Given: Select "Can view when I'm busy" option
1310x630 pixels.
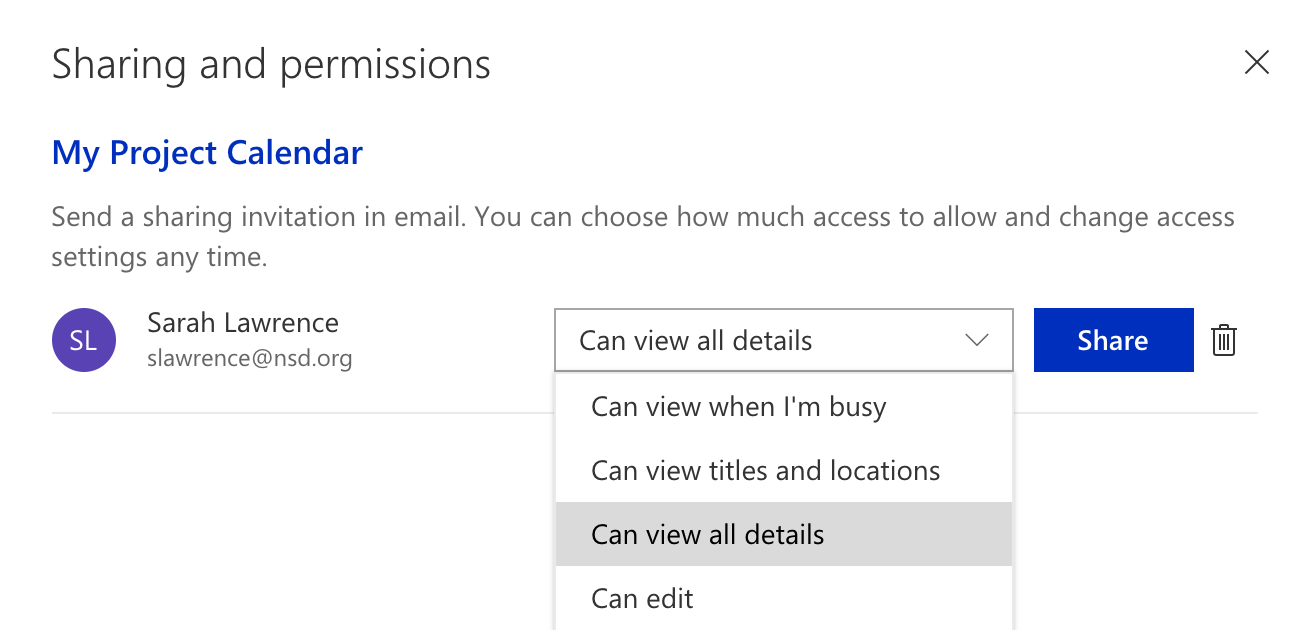Looking at the screenshot, I should coord(738,407).
